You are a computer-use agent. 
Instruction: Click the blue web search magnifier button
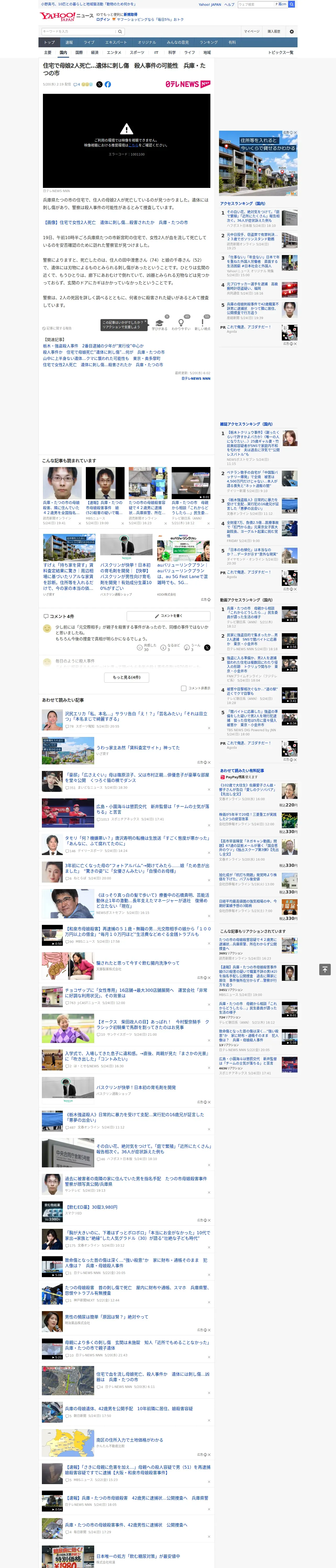pyautogui.click(x=292, y=4)
